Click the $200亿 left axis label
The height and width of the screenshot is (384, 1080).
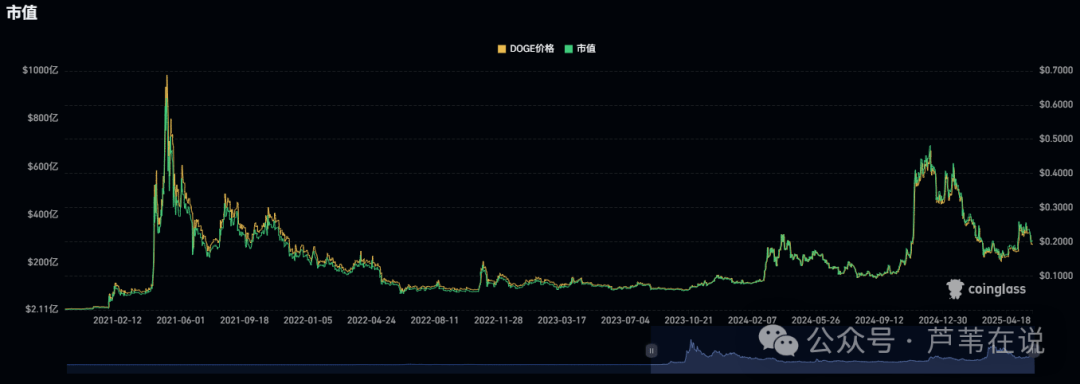tap(43, 262)
